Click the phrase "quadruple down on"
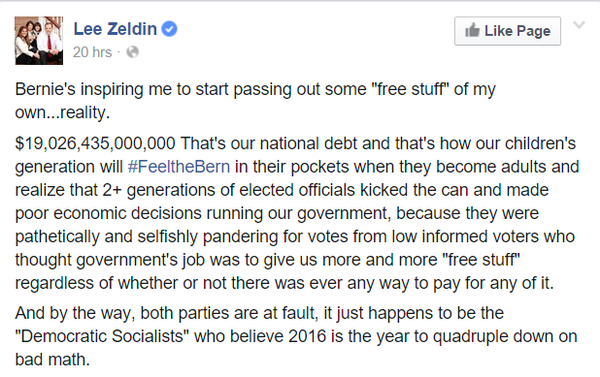Viewport: 600px width, 377px height. pos(505,337)
